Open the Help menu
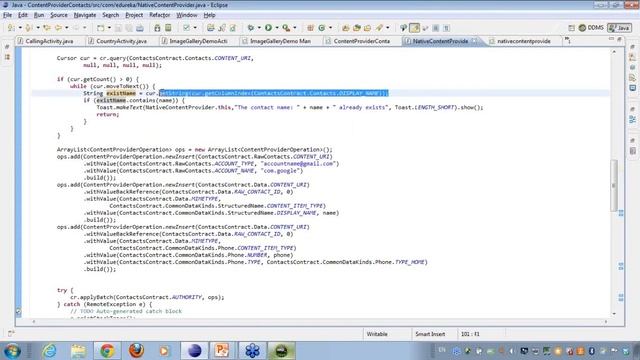The width and height of the screenshot is (640, 360). coord(209,15)
